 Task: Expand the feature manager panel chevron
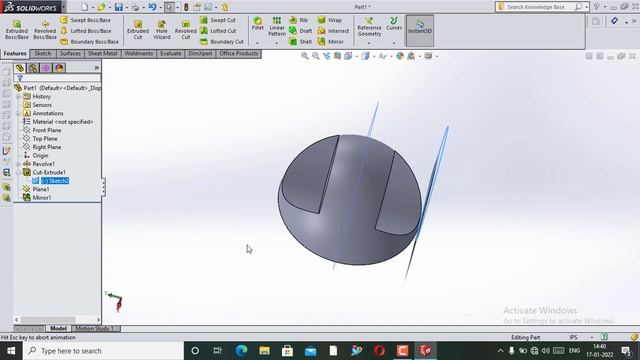point(97,68)
